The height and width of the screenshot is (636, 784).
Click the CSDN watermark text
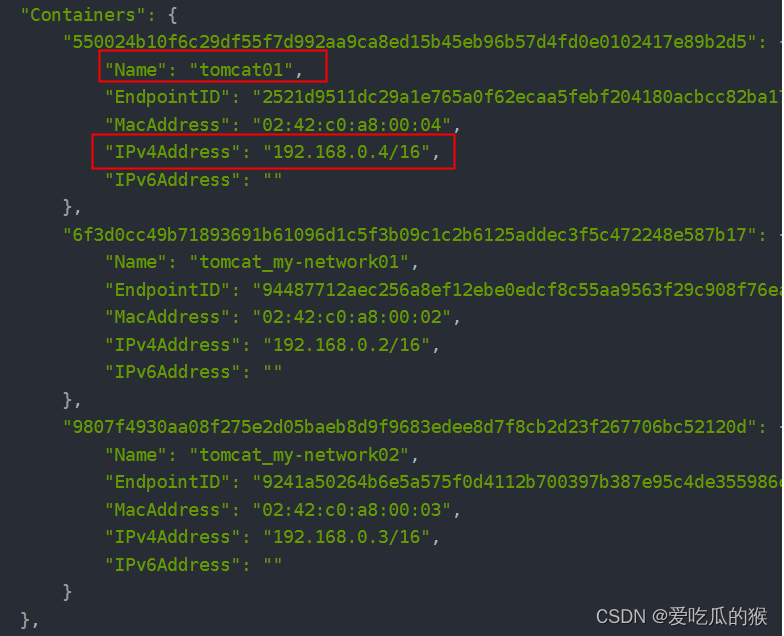[681, 616]
